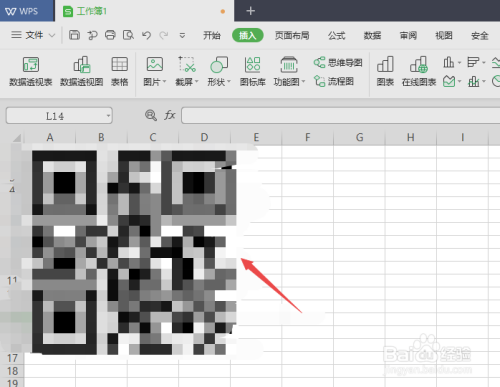The width and height of the screenshot is (500, 387).
Task: Select row 18 header
Action: [x=12, y=371]
